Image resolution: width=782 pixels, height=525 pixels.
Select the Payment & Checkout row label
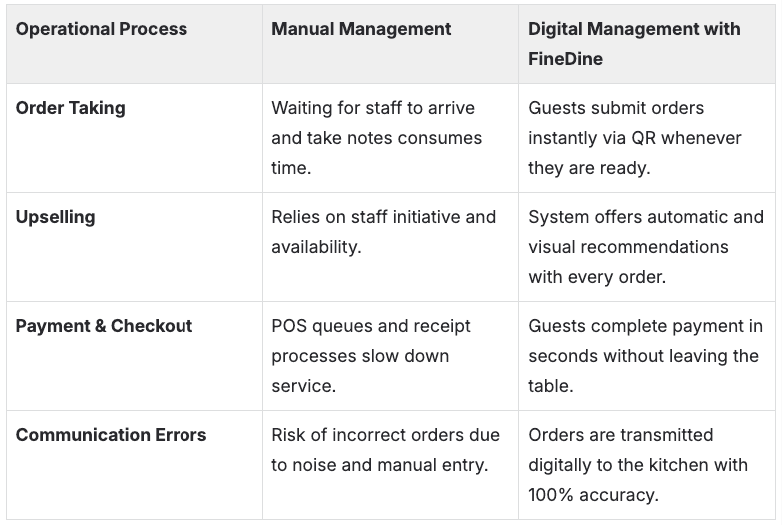point(104,326)
